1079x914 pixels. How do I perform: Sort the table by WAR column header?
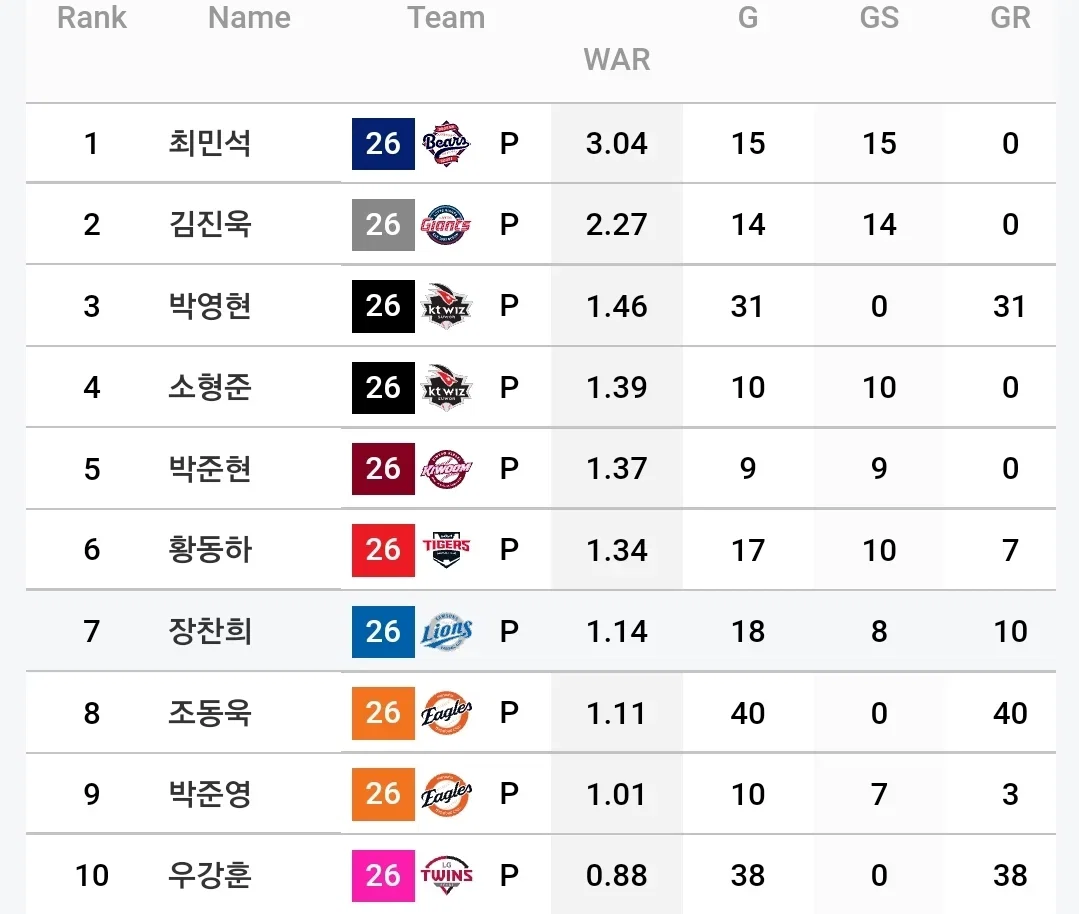click(617, 59)
